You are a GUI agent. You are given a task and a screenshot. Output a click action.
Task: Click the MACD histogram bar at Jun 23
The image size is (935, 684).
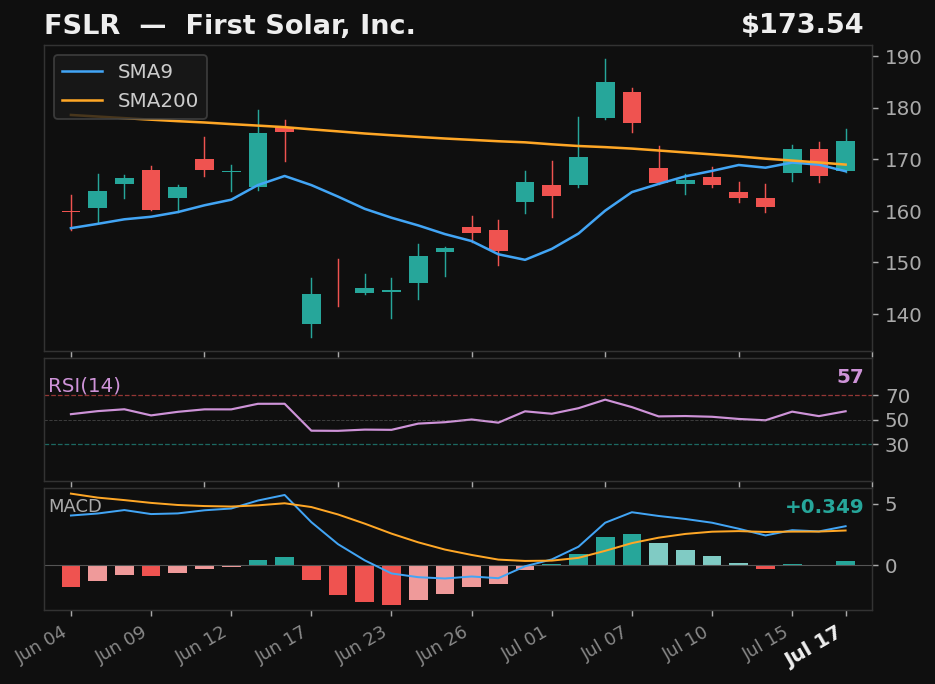[391, 585]
